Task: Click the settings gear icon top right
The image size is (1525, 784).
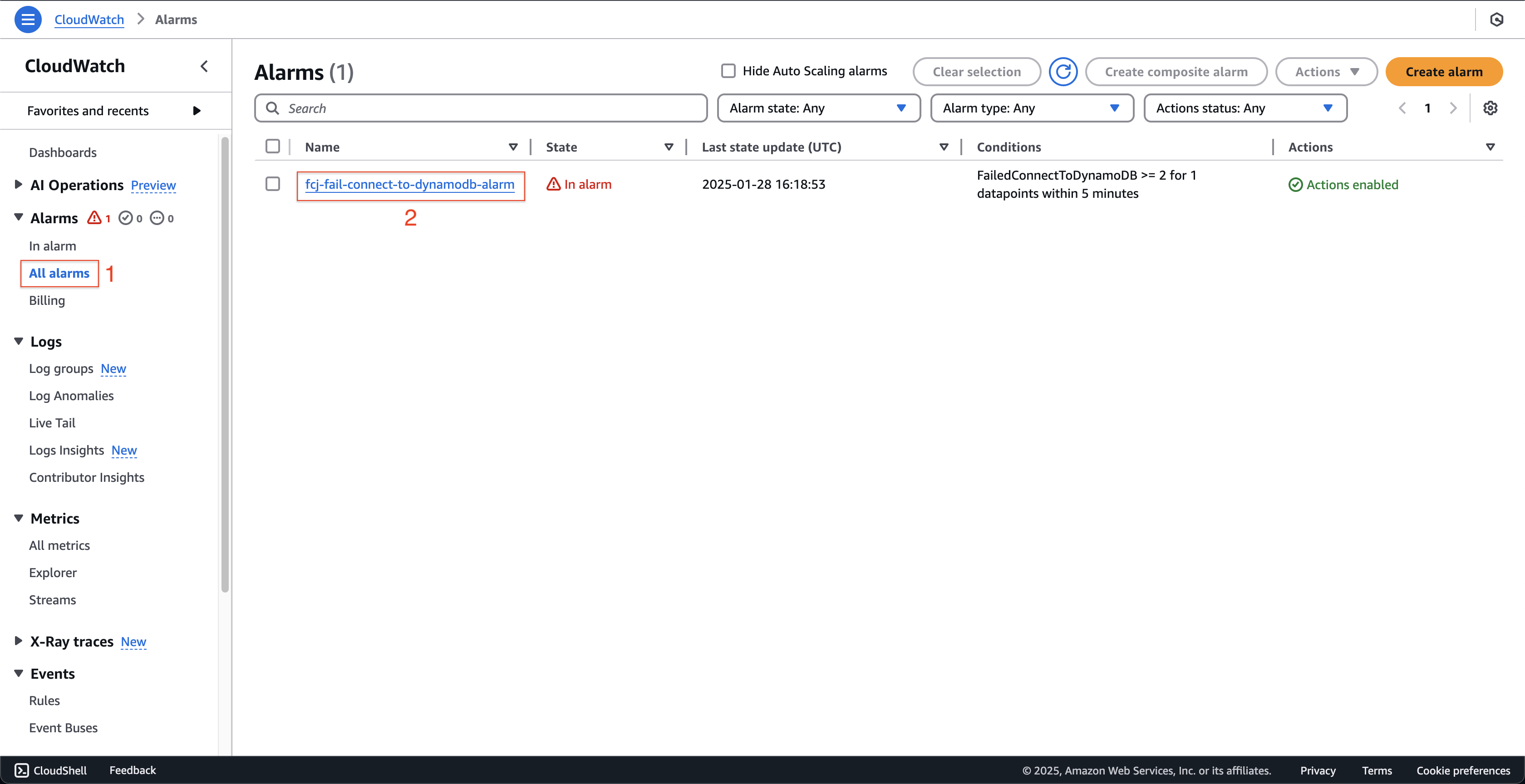Action: pos(1491,108)
